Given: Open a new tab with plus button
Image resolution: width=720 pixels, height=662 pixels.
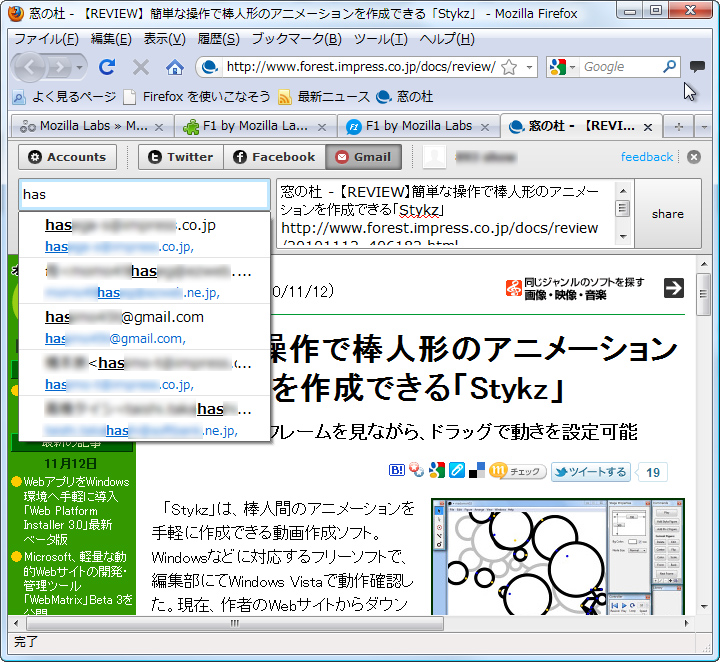Looking at the screenshot, I should point(679,127).
